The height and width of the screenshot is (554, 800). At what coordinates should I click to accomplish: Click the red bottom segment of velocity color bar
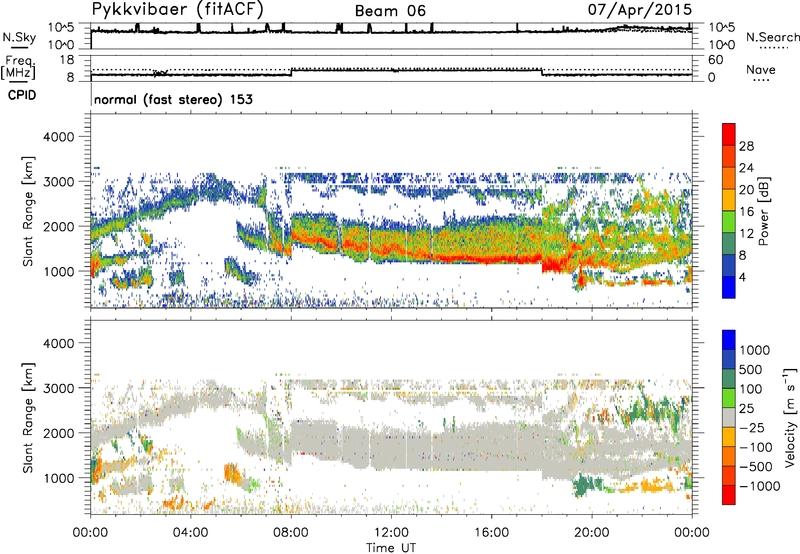pyautogui.click(x=729, y=495)
